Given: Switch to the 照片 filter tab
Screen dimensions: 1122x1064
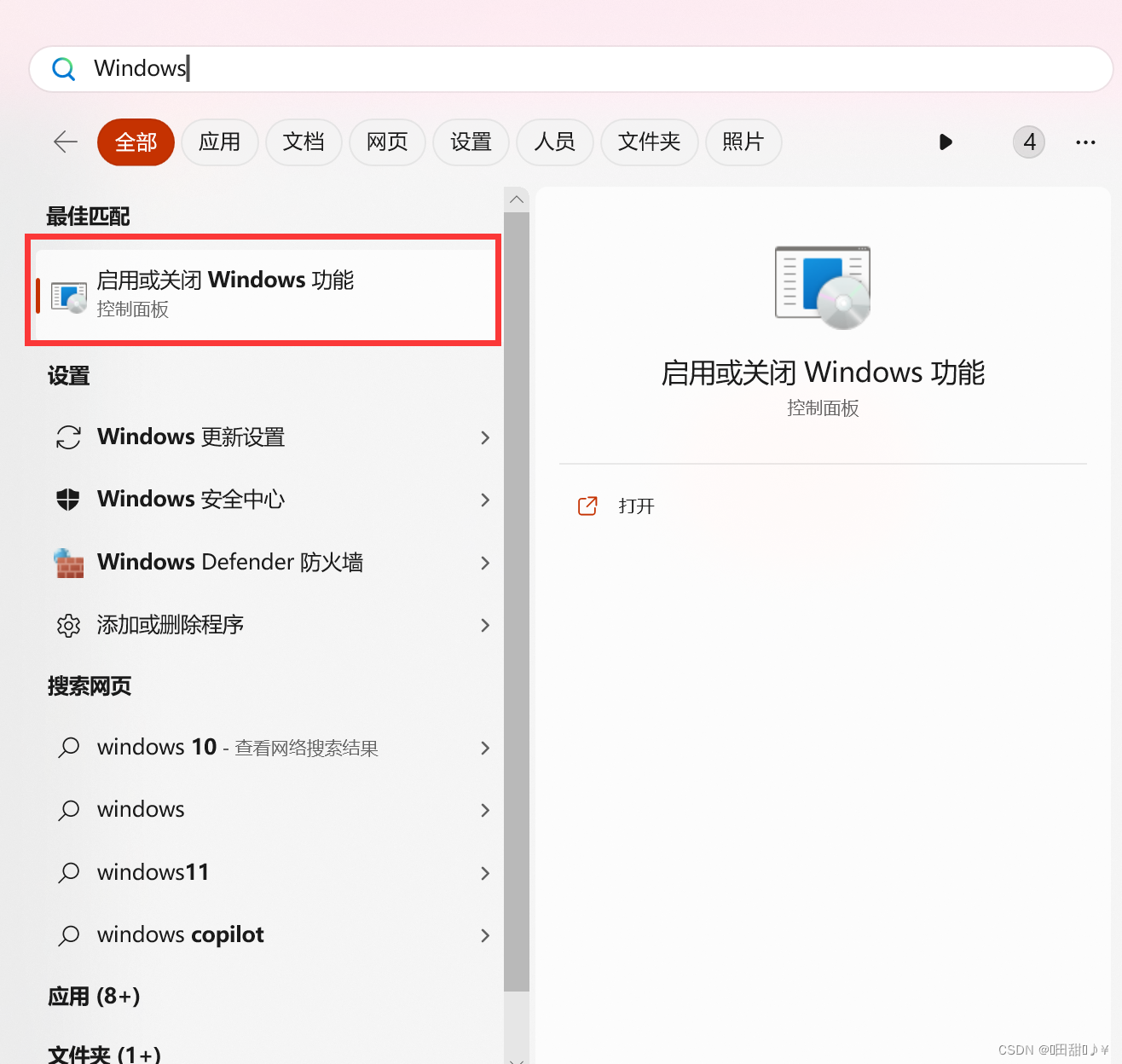Looking at the screenshot, I should 743,142.
